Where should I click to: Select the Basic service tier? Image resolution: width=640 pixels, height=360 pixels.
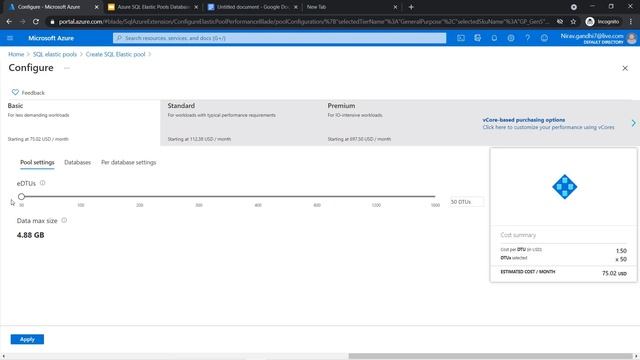click(80, 122)
